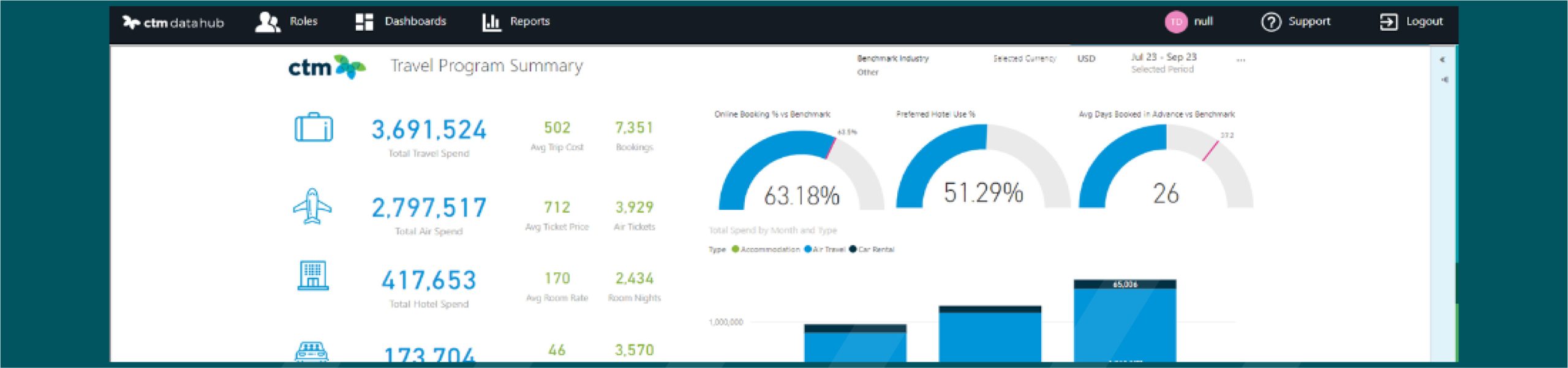The width and height of the screenshot is (1568, 368).
Task: Click the 3,929 Air Tickets value
Action: 635,207
